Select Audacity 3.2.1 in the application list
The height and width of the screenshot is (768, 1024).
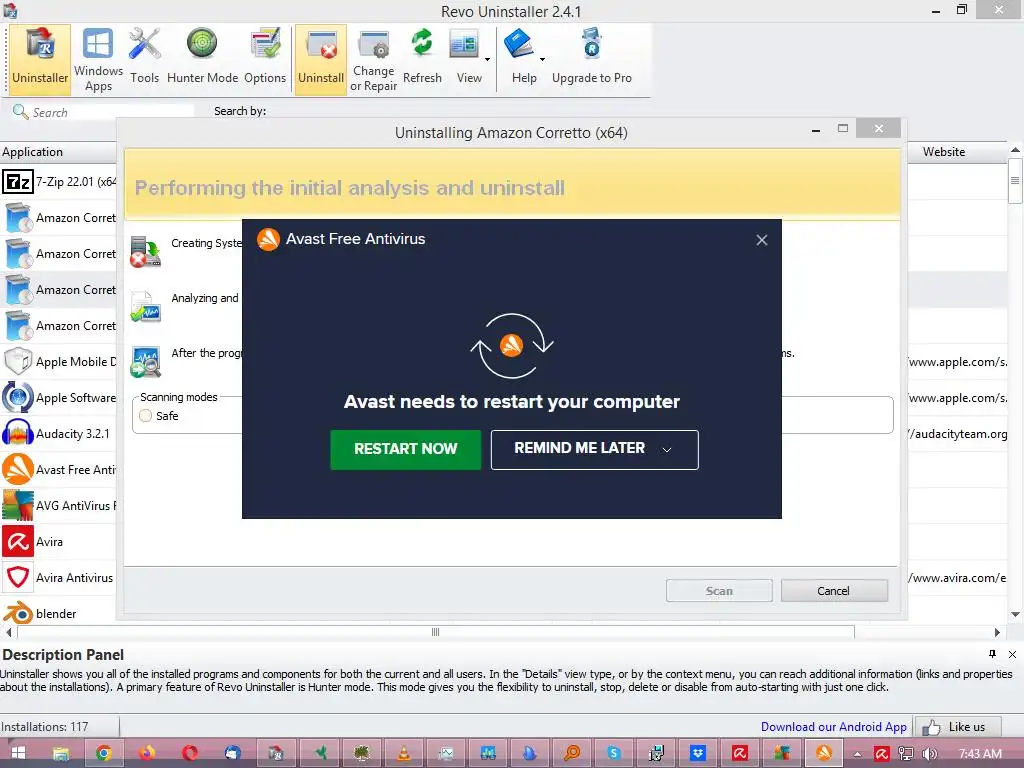(58, 433)
